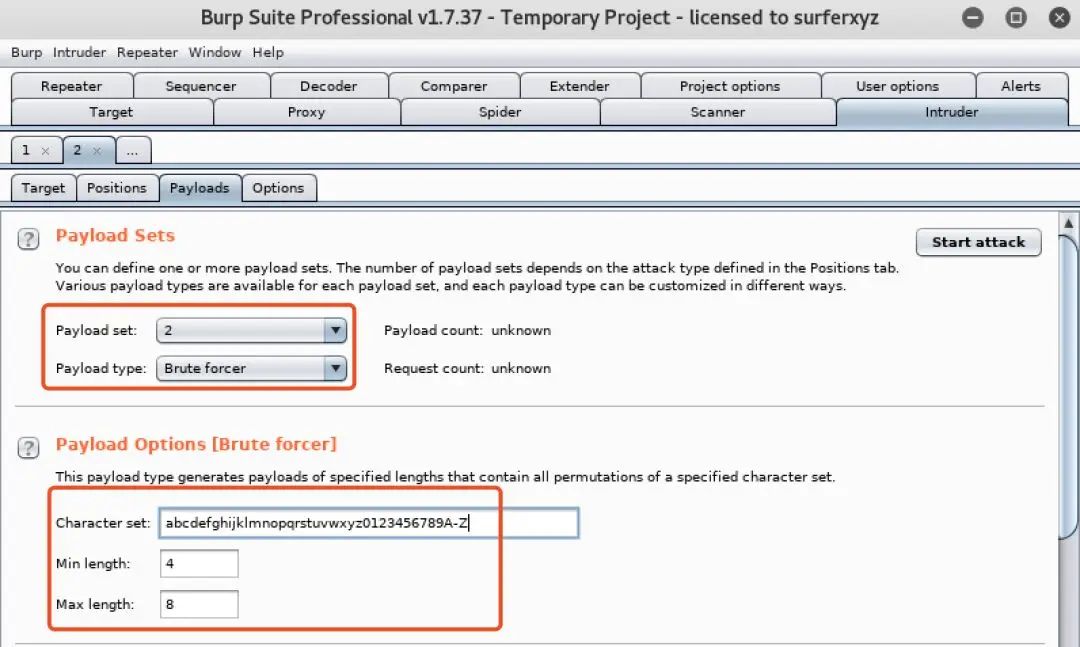Close the Burp Suite window
This screenshot has width=1080, height=647.
pyautogui.click(x=1059, y=17)
